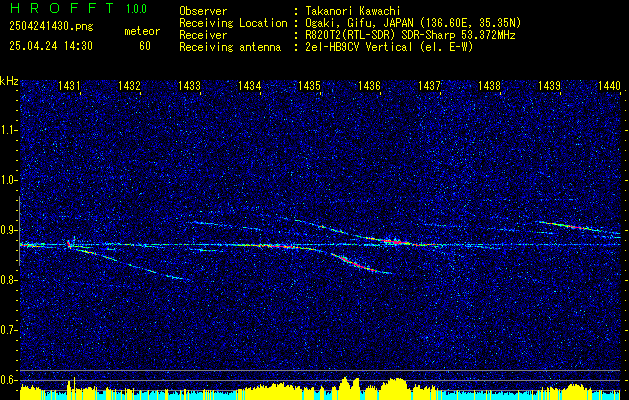Click time marker 1432
The height and width of the screenshot is (400, 629).
point(129,85)
